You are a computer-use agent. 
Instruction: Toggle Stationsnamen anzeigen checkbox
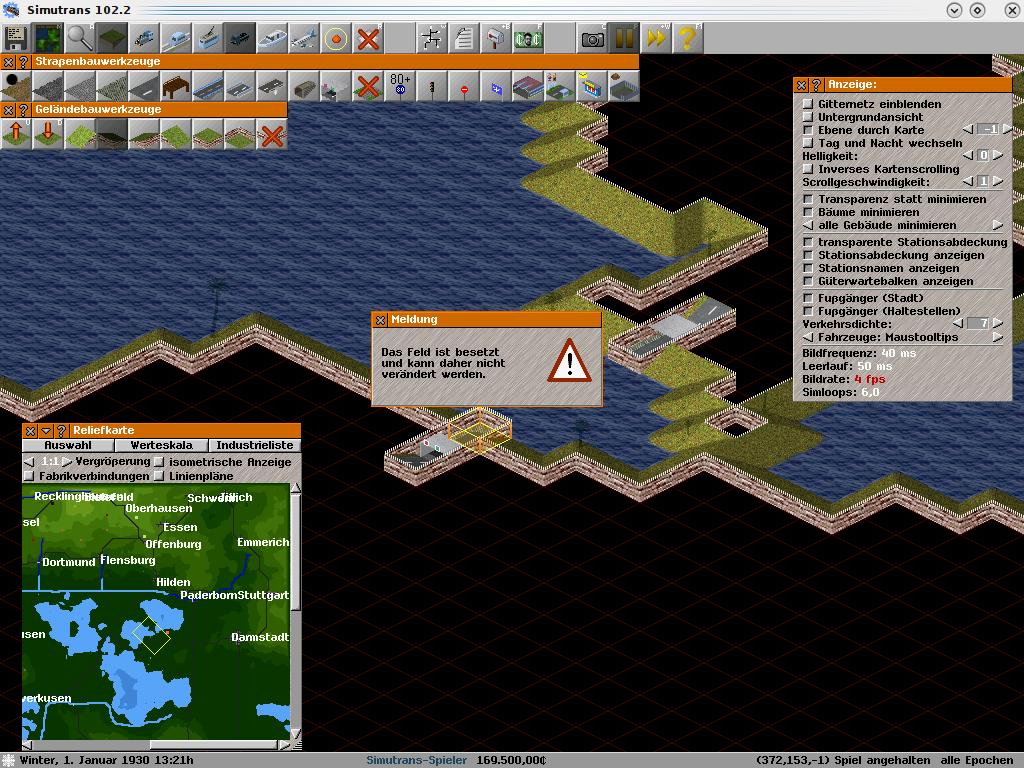pyautogui.click(x=809, y=268)
